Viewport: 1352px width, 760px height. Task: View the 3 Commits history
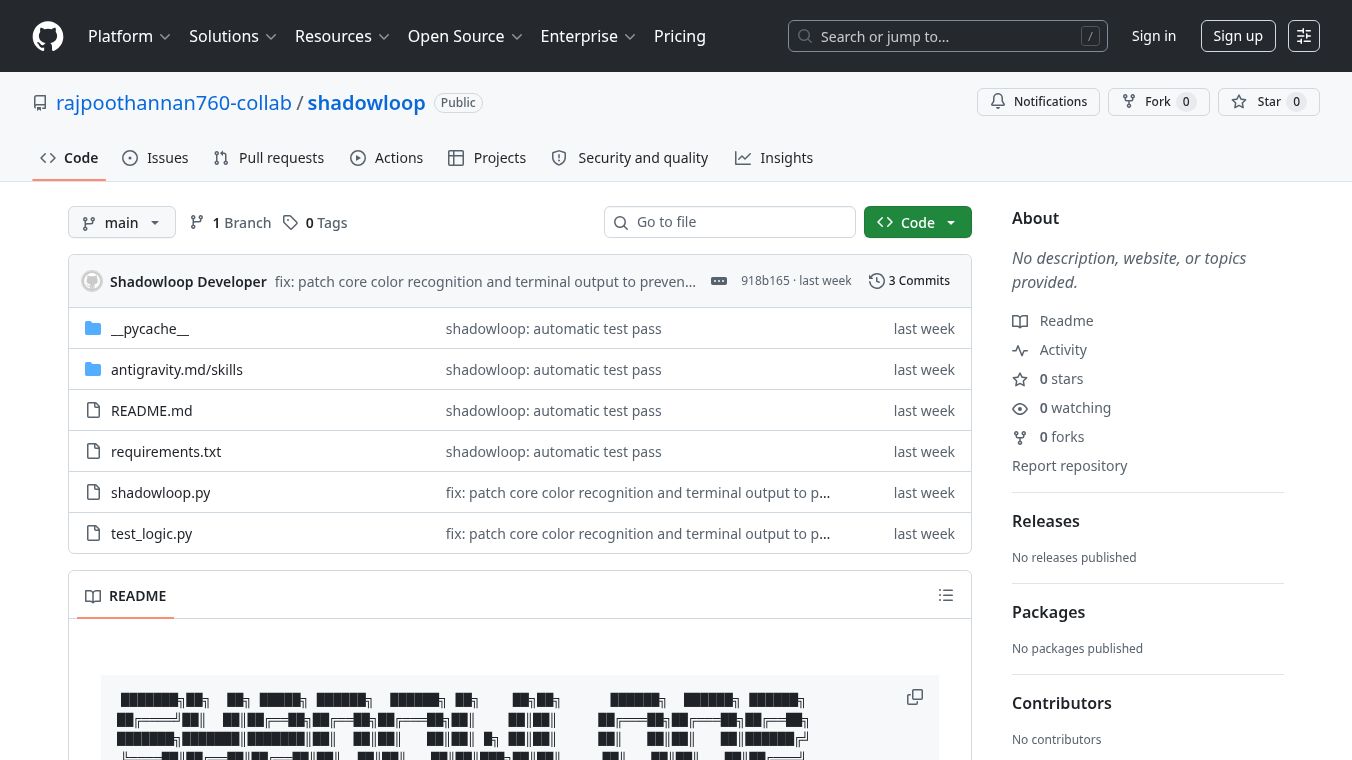tap(909, 281)
